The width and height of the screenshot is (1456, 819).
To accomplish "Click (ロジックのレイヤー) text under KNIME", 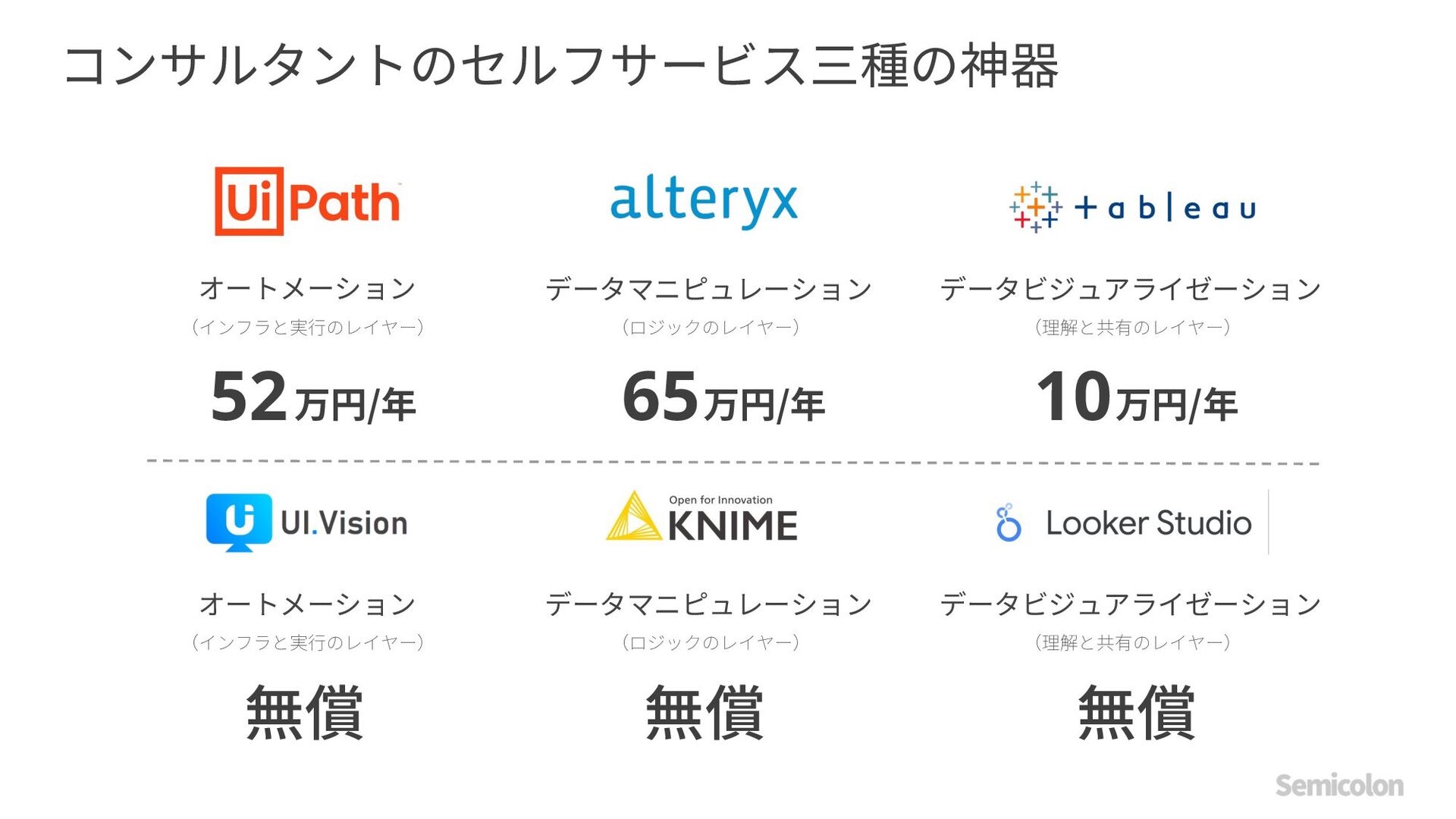I will tap(710, 643).
